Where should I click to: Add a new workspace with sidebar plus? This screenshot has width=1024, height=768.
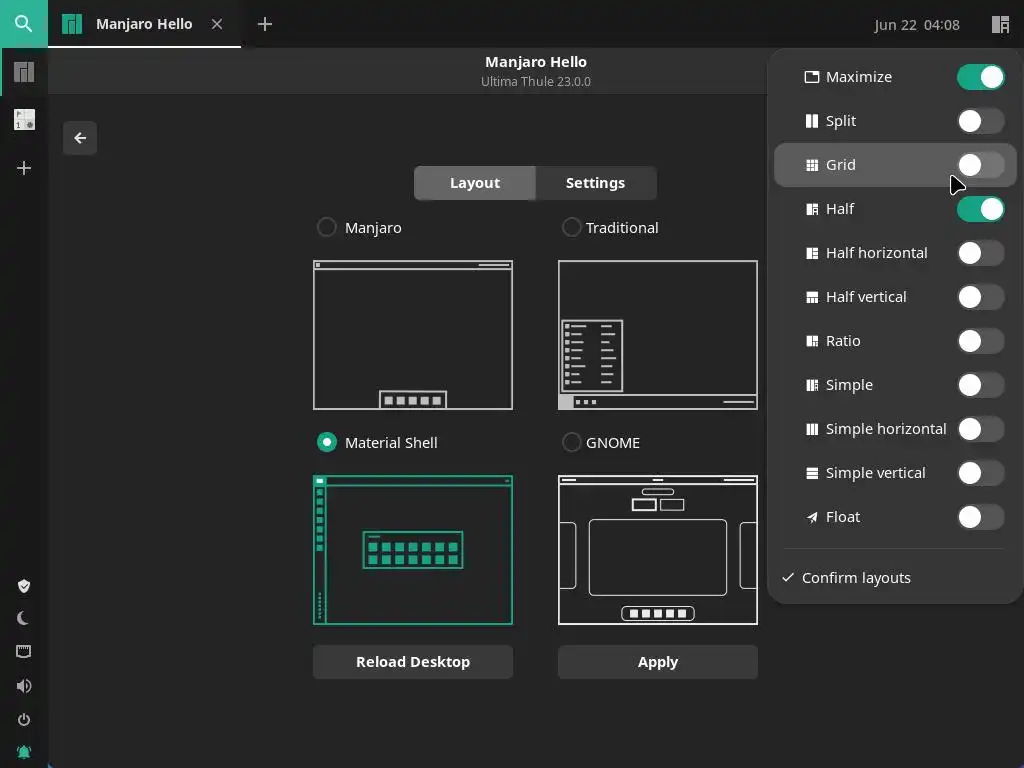pos(24,168)
